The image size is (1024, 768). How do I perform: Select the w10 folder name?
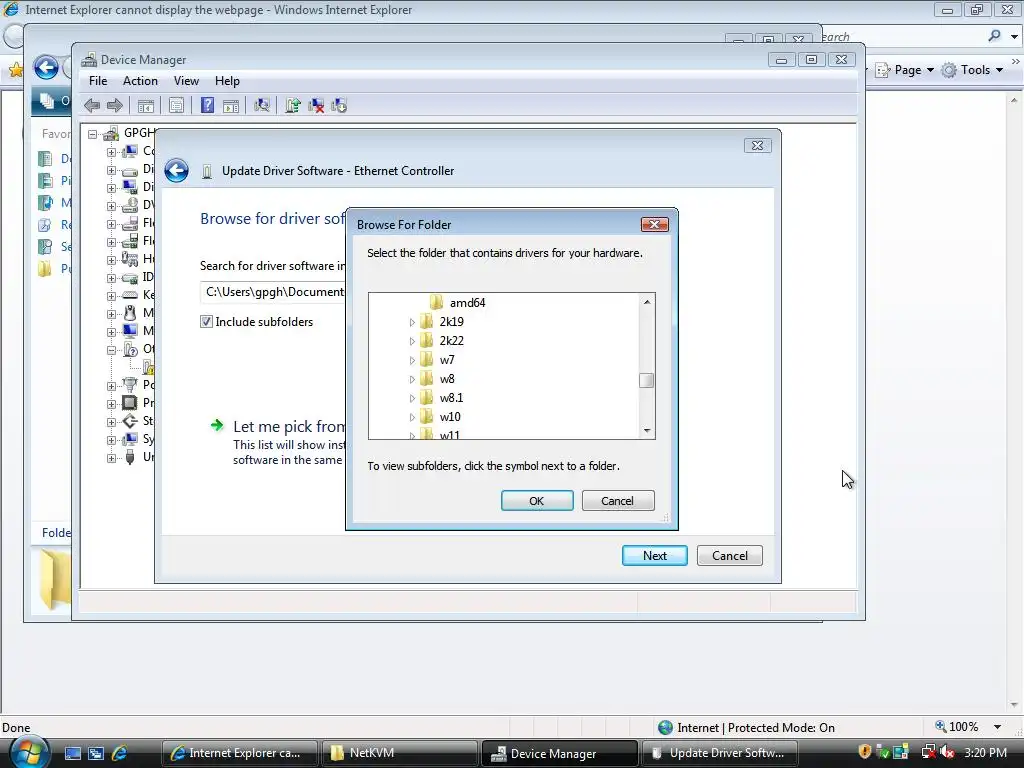(450, 417)
